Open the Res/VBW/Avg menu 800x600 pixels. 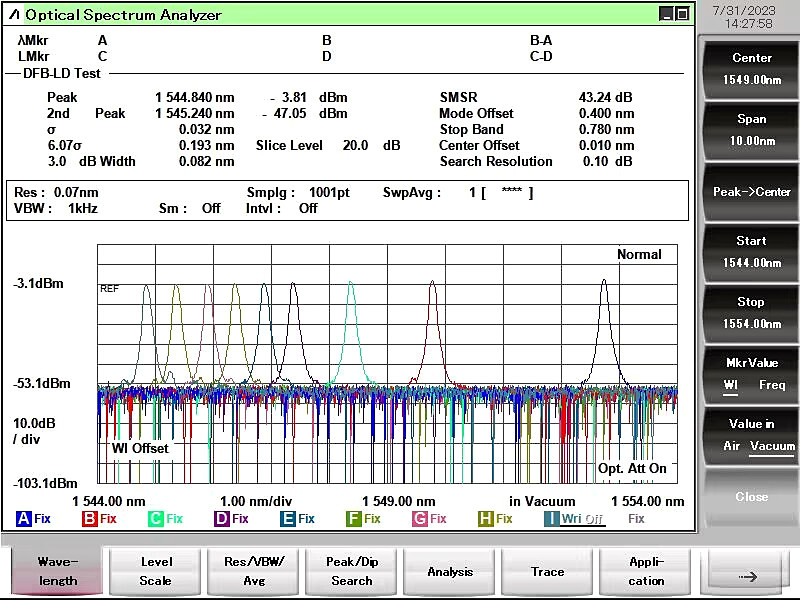tap(254, 571)
